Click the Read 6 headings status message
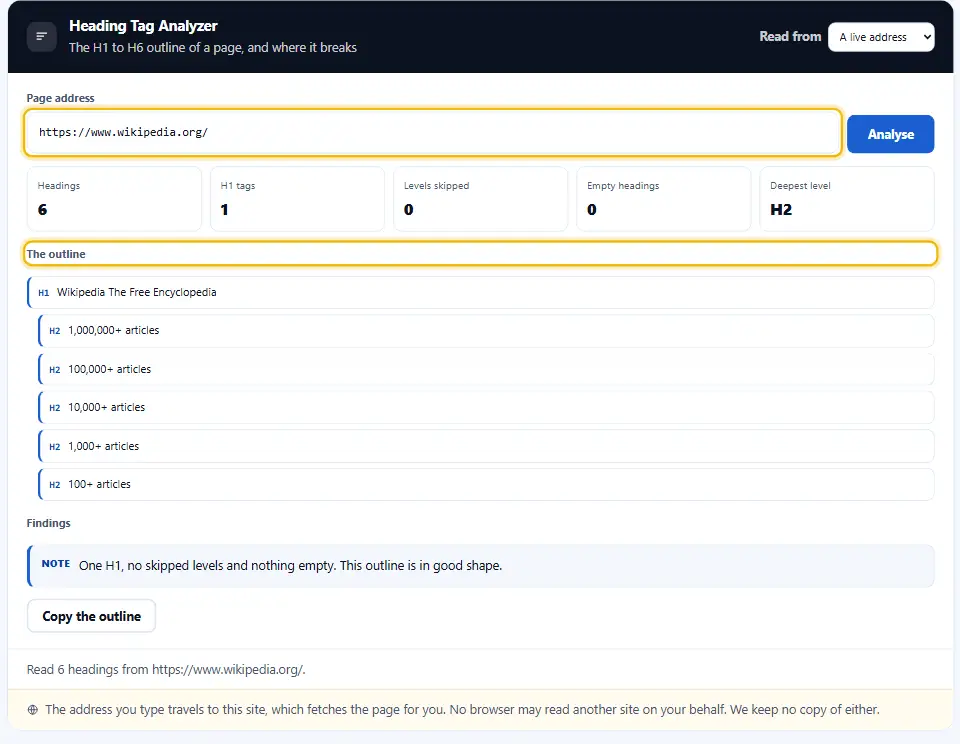Screen dimensions: 960x744 click(x=166, y=669)
